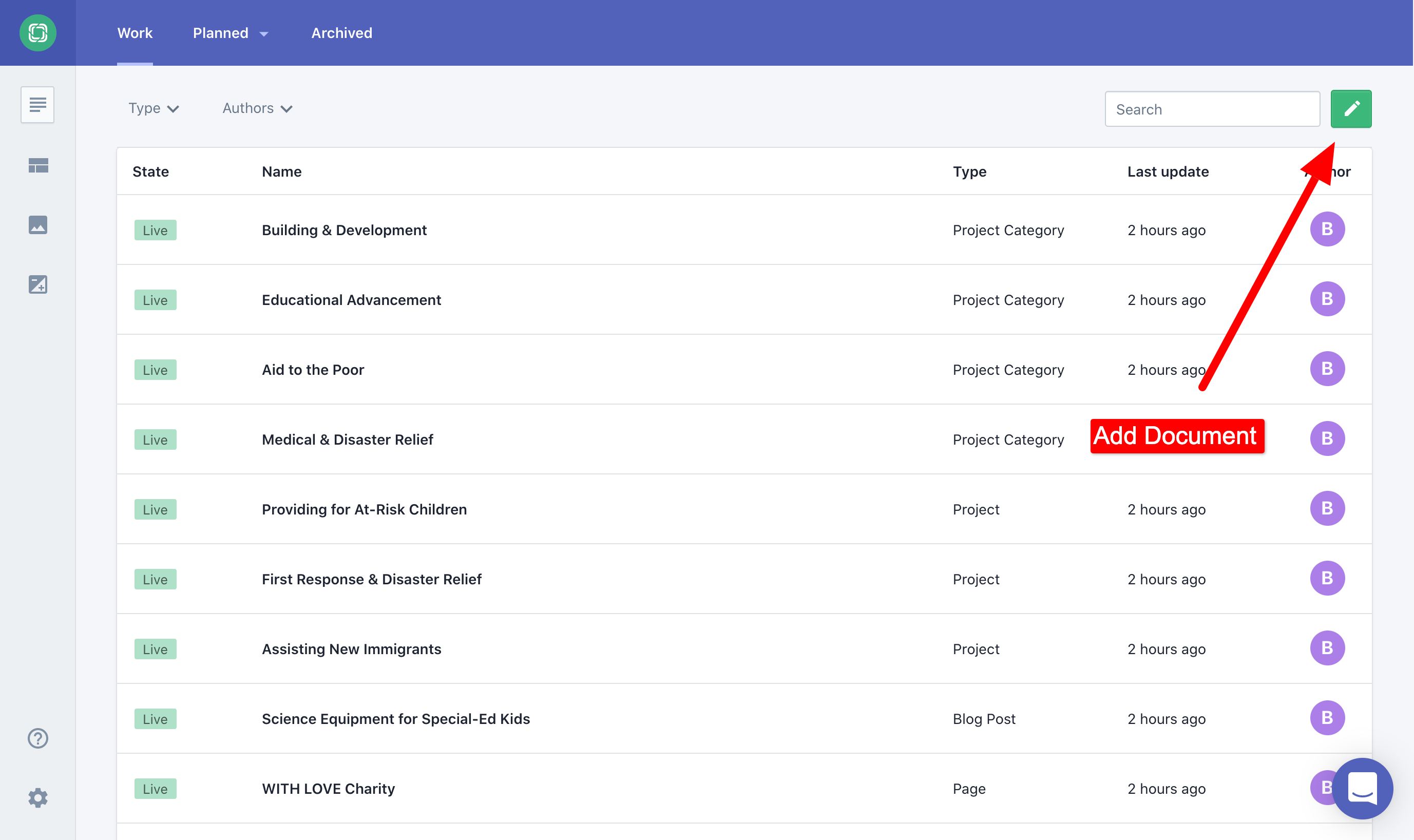This screenshot has width=1414, height=840.
Task: Open the settings gear icon
Action: (x=38, y=797)
